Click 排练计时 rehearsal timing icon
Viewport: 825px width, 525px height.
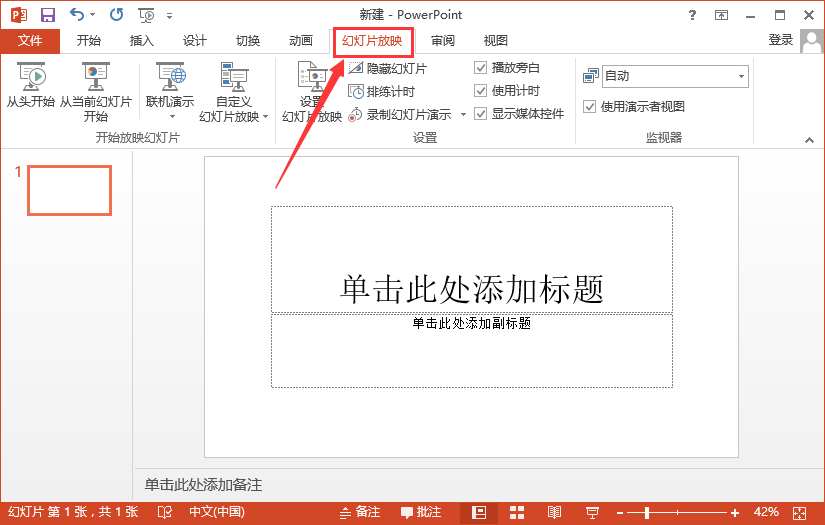tap(356, 91)
